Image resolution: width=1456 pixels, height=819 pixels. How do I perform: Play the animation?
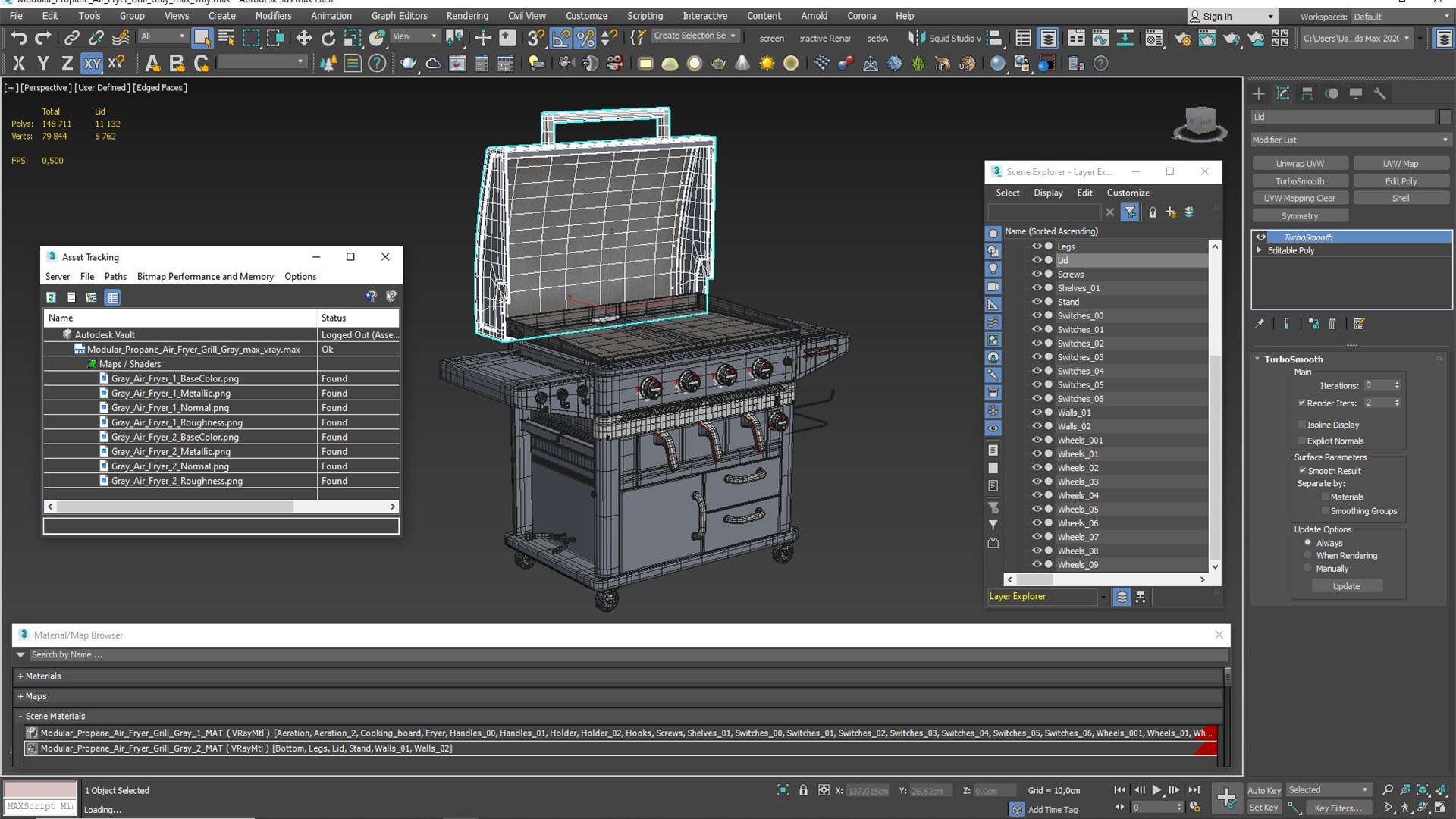pyautogui.click(x=1156, y=790)
